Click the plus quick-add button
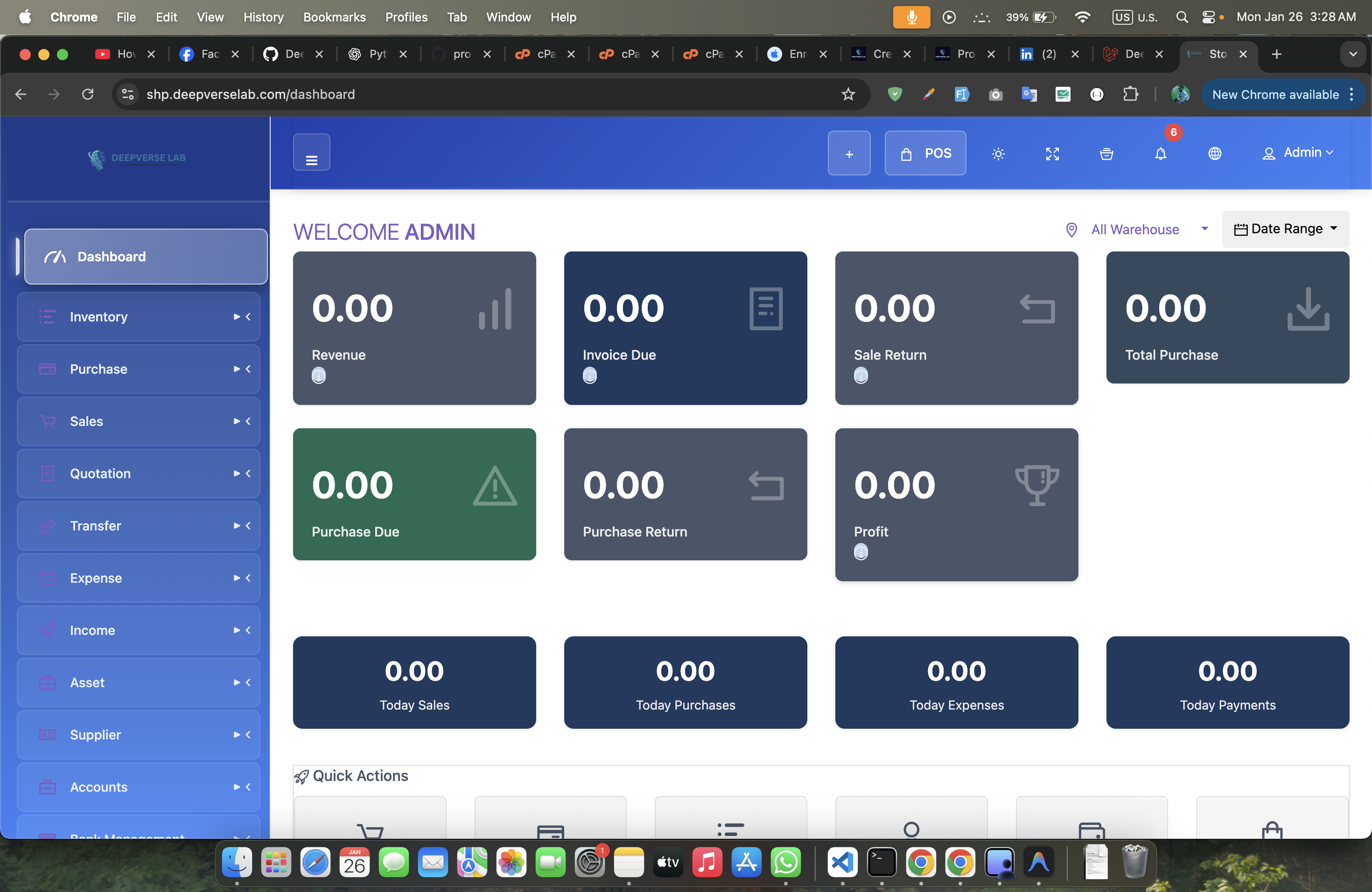Image resolution: width=1372 pixels, height=892 pixels. tap(848, 153)
